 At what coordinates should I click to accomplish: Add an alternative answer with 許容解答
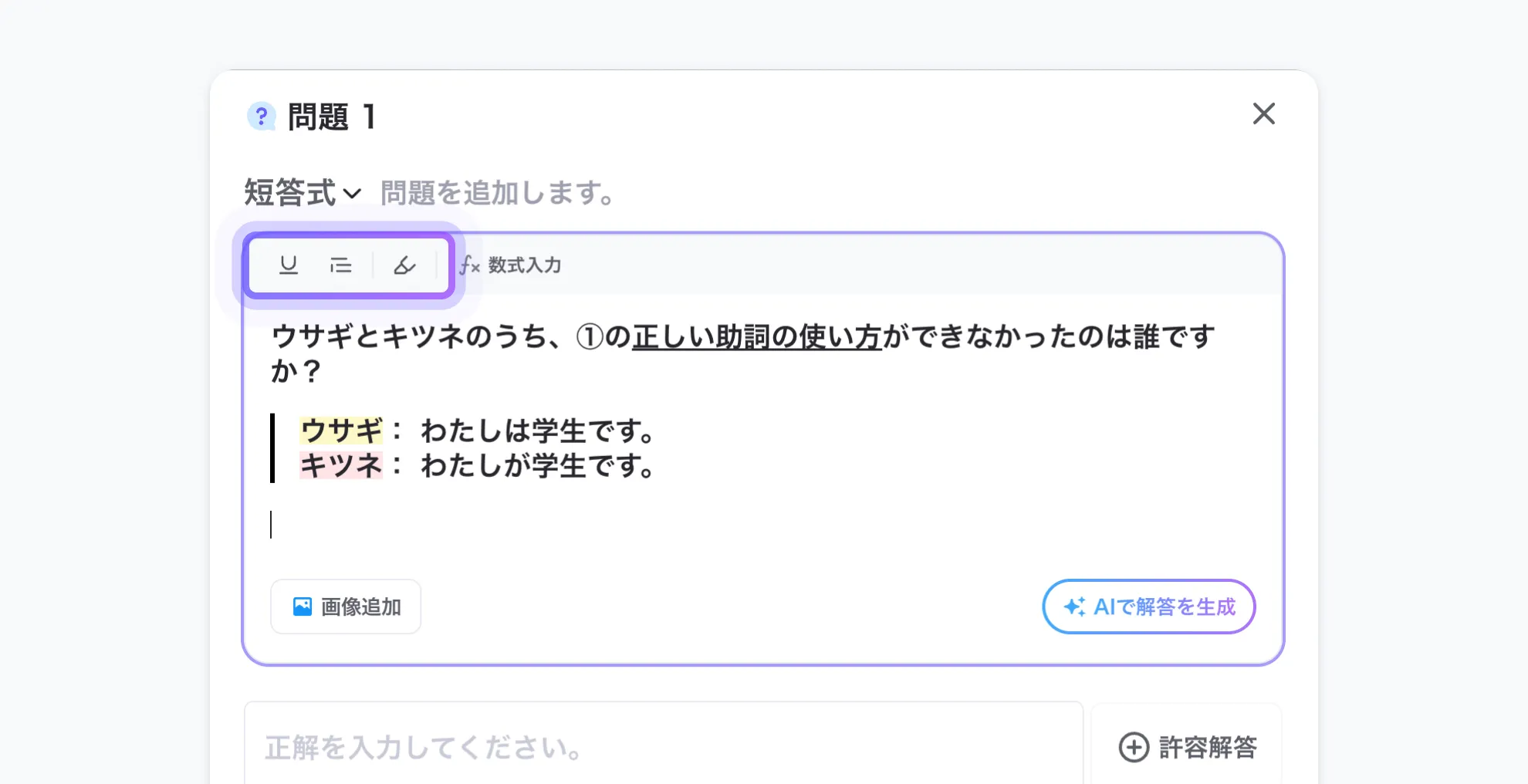pos(1187,747)
